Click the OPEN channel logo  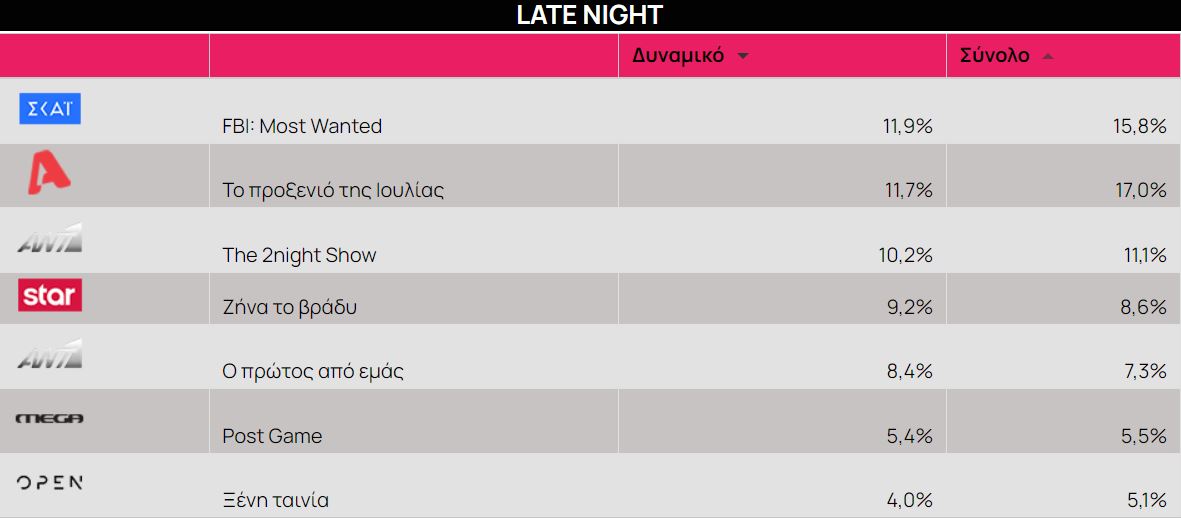pos(49,483)
